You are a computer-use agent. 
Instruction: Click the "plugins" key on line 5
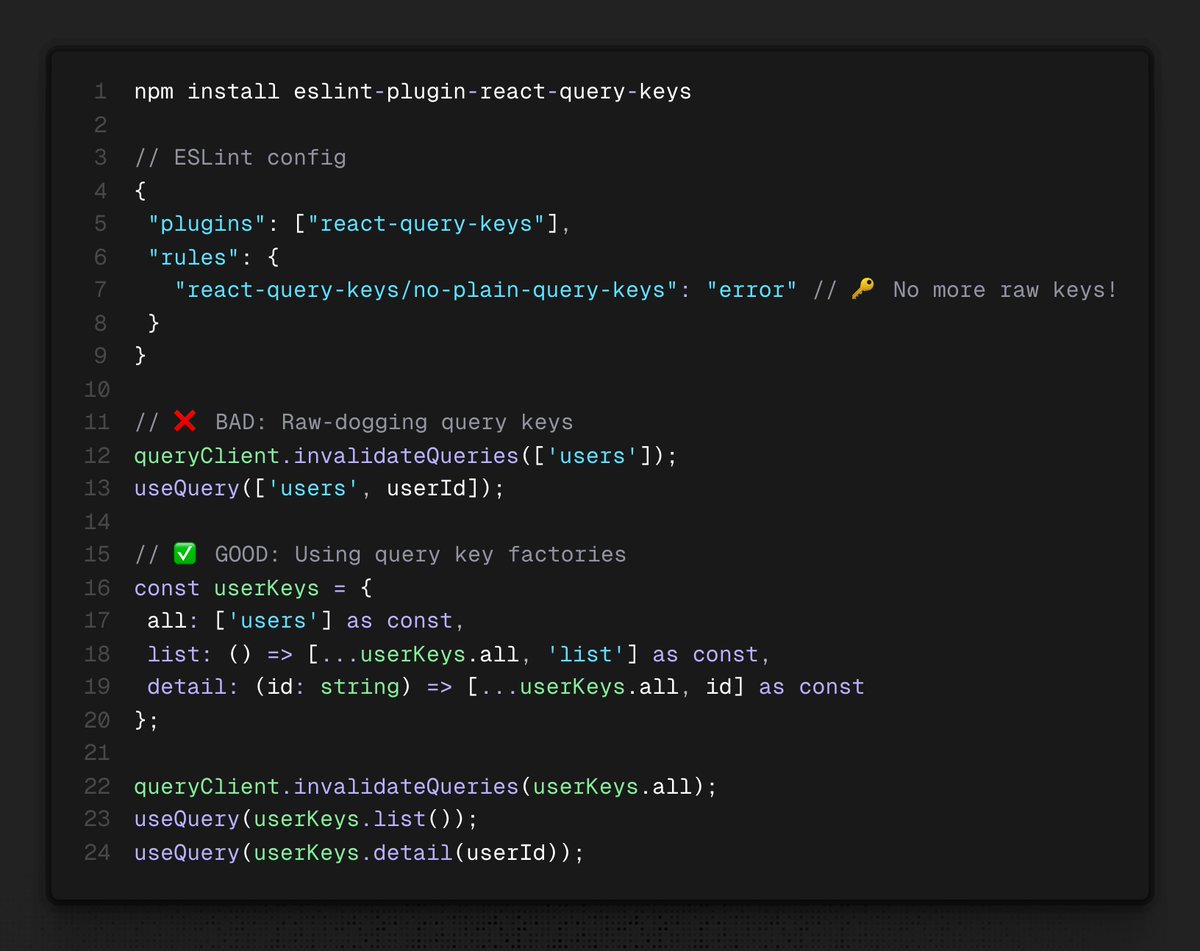coord(207,224)
